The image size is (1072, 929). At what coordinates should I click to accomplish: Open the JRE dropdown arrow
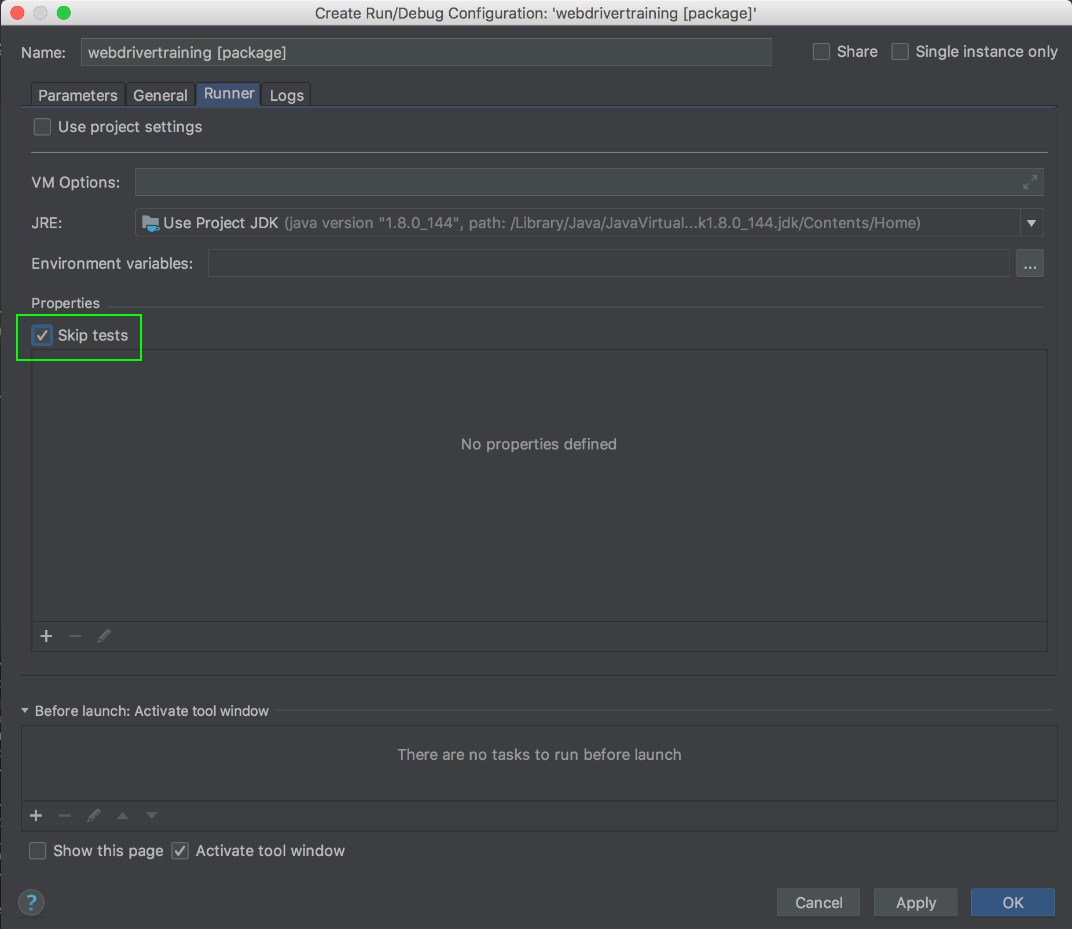[1031, 223]
